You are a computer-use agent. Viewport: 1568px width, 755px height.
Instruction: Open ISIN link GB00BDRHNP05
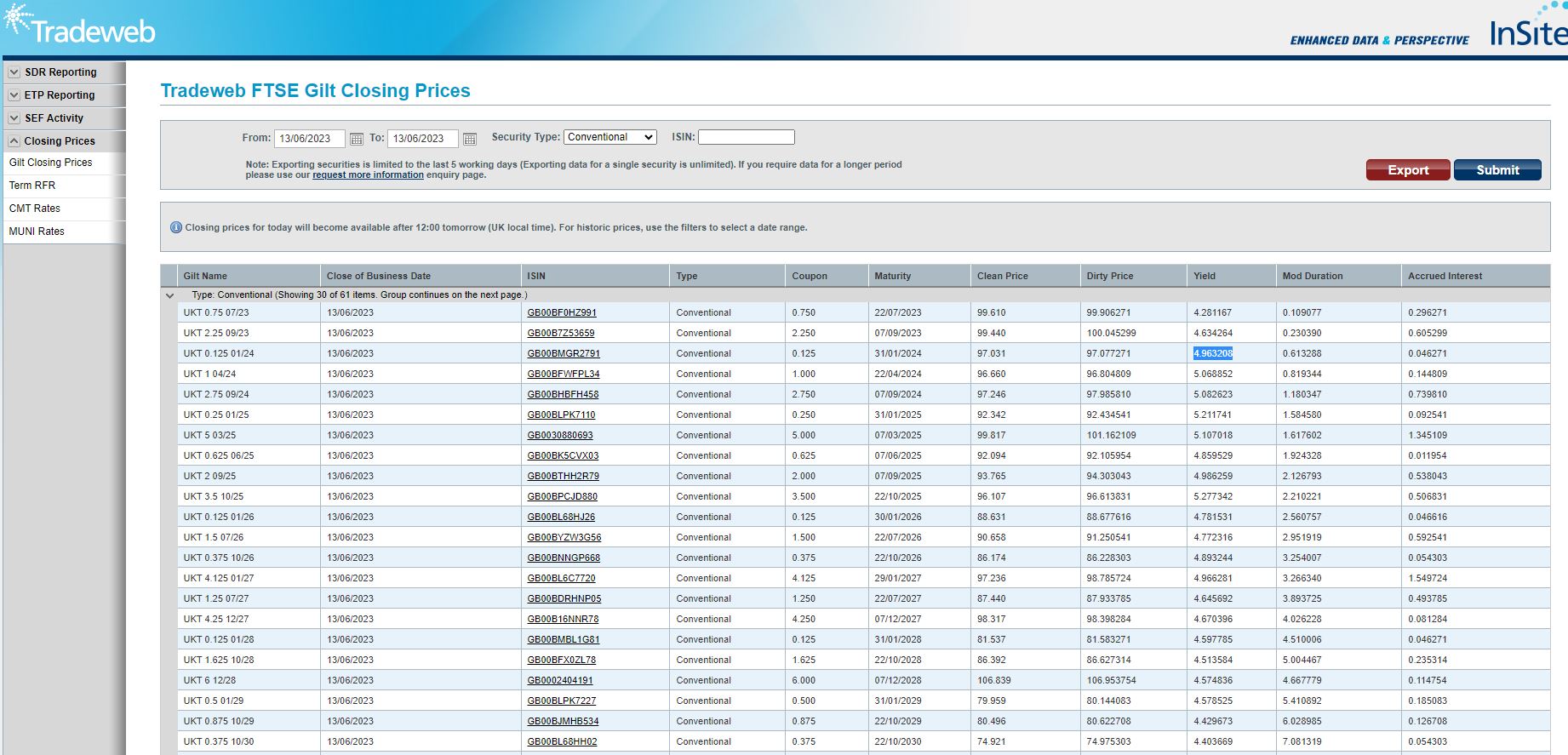click(x=564, y=598)
